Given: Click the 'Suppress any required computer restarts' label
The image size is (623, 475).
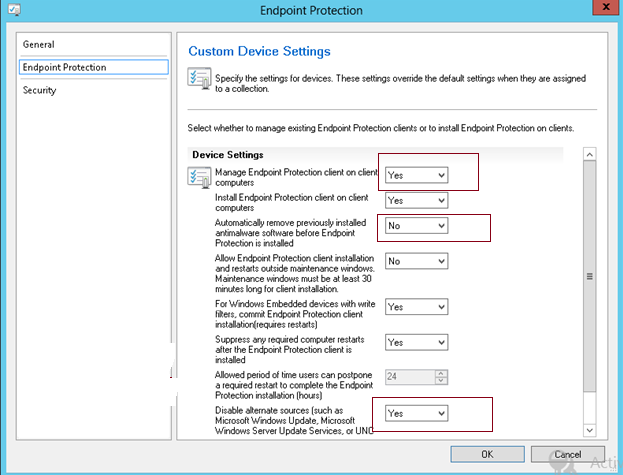Looking at the screenshot, I should (x=290, y=349).
